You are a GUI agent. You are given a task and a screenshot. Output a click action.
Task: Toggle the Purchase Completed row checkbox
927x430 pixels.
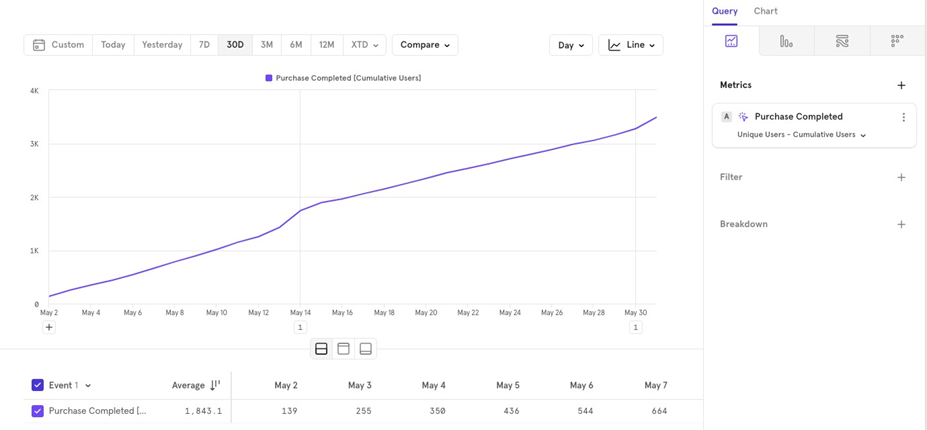[37, 411]
